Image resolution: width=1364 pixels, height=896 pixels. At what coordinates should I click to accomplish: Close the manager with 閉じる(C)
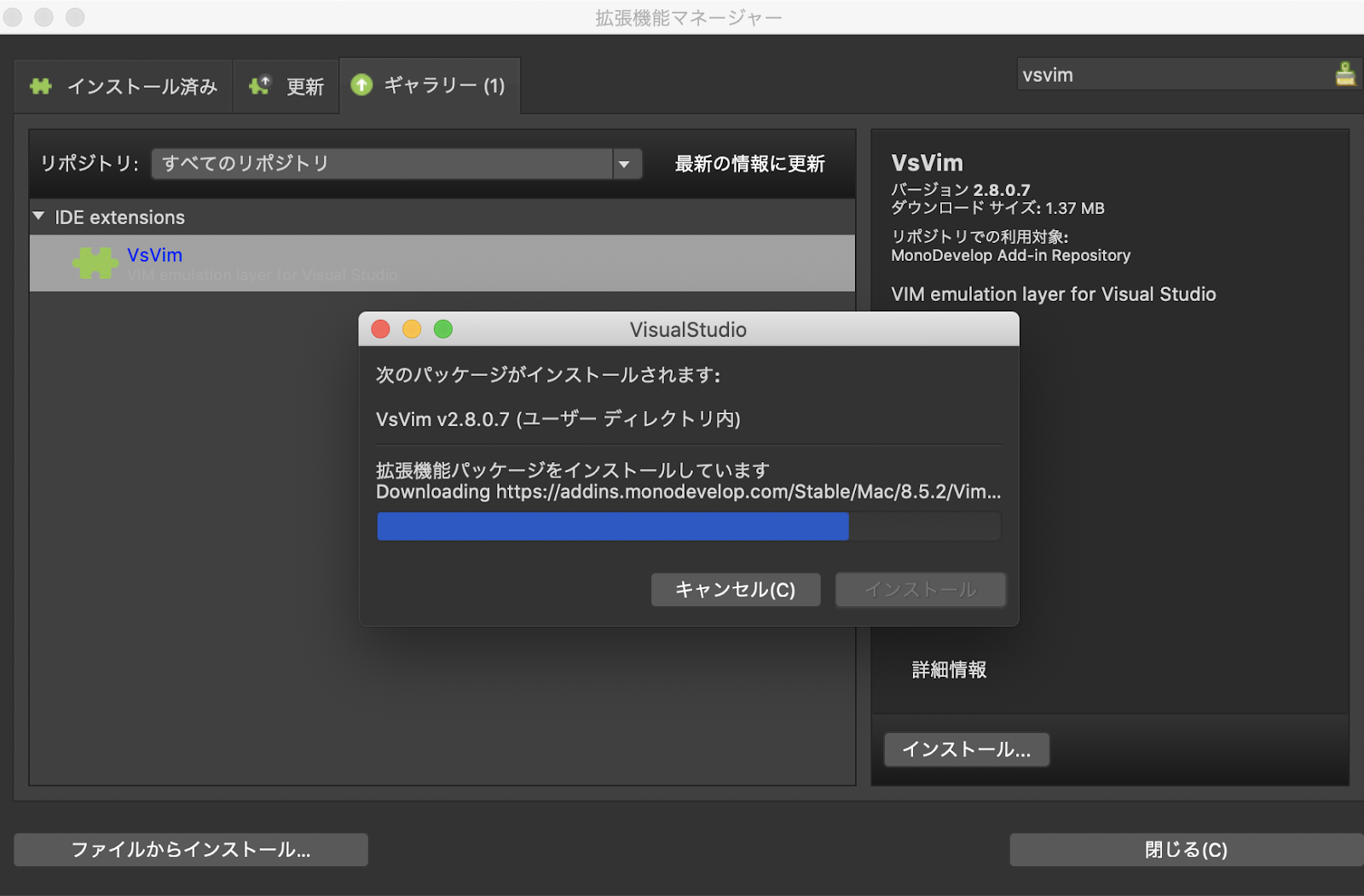(x=1187, y=850)
